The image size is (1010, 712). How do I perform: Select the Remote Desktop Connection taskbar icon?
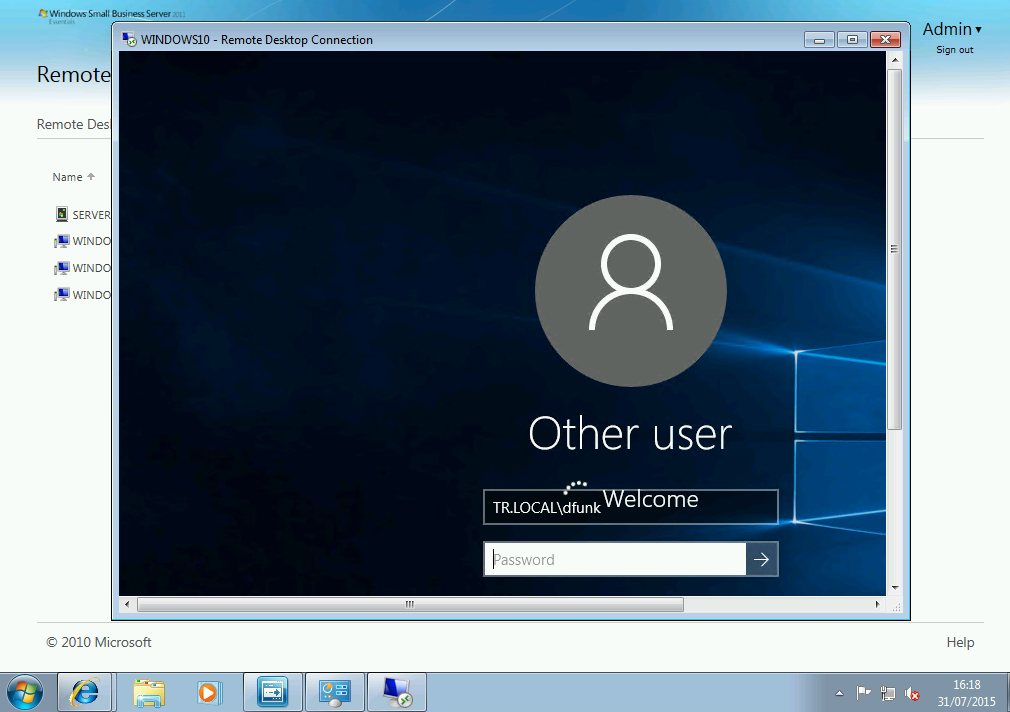click(397, 691)
